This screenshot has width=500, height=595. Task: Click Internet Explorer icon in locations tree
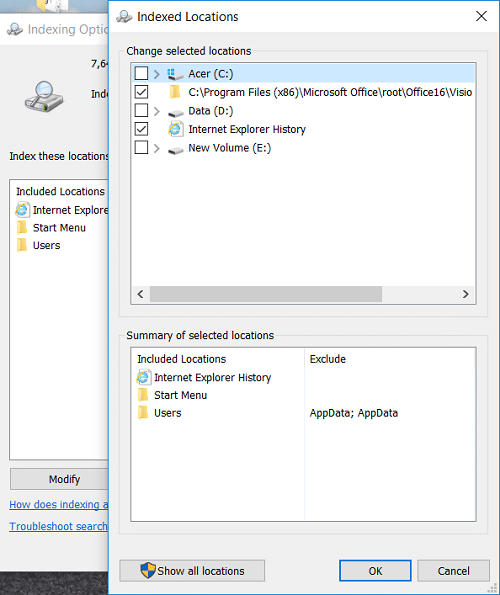tap(175, 129)
